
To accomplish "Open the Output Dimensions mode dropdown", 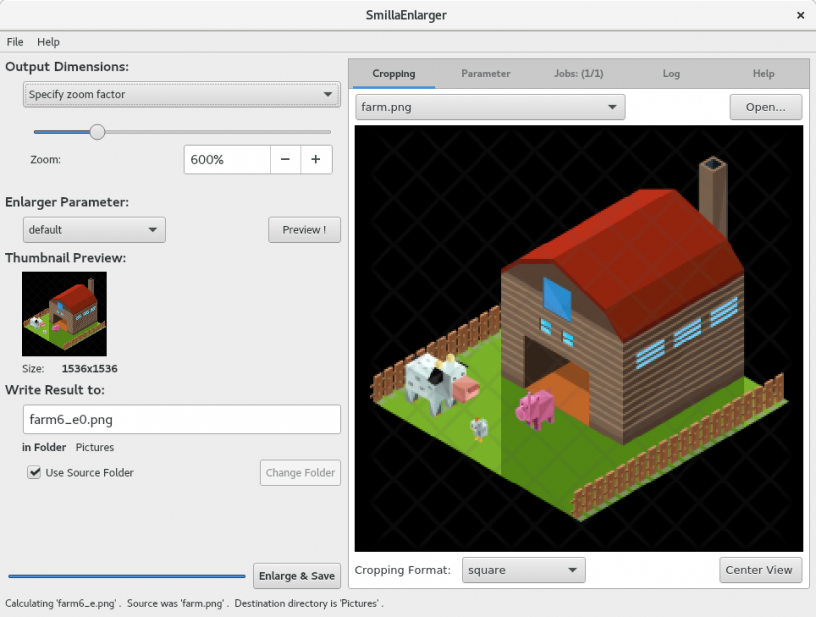I will pyautogui.click(x=180, y=93).
